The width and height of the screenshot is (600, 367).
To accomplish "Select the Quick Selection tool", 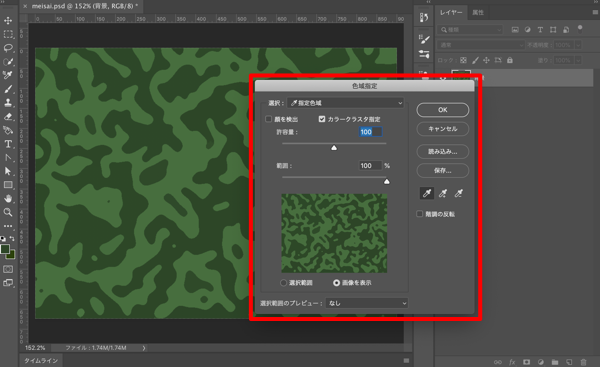I will (x=8, y=62).
